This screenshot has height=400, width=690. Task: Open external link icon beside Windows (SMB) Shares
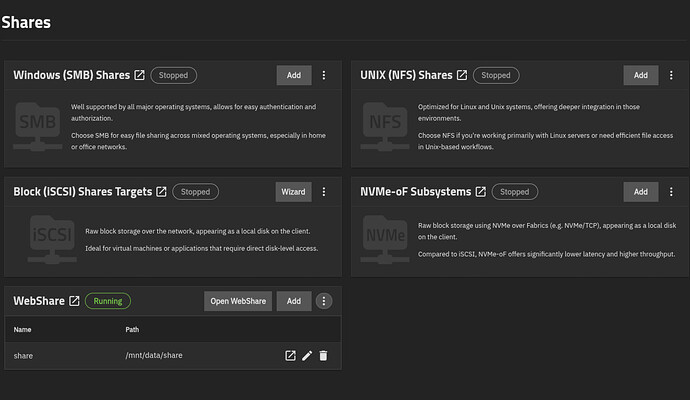(140, 75)
